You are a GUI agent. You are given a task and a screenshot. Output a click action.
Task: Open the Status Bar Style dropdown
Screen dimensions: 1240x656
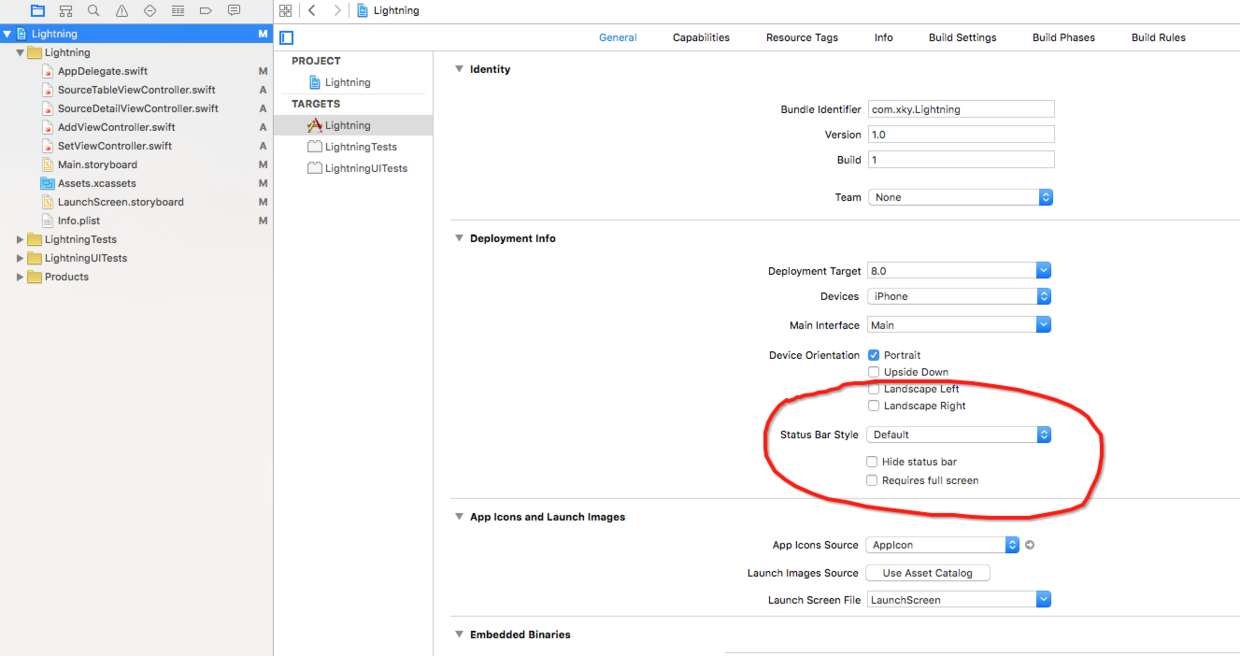[x=959, y=435]
